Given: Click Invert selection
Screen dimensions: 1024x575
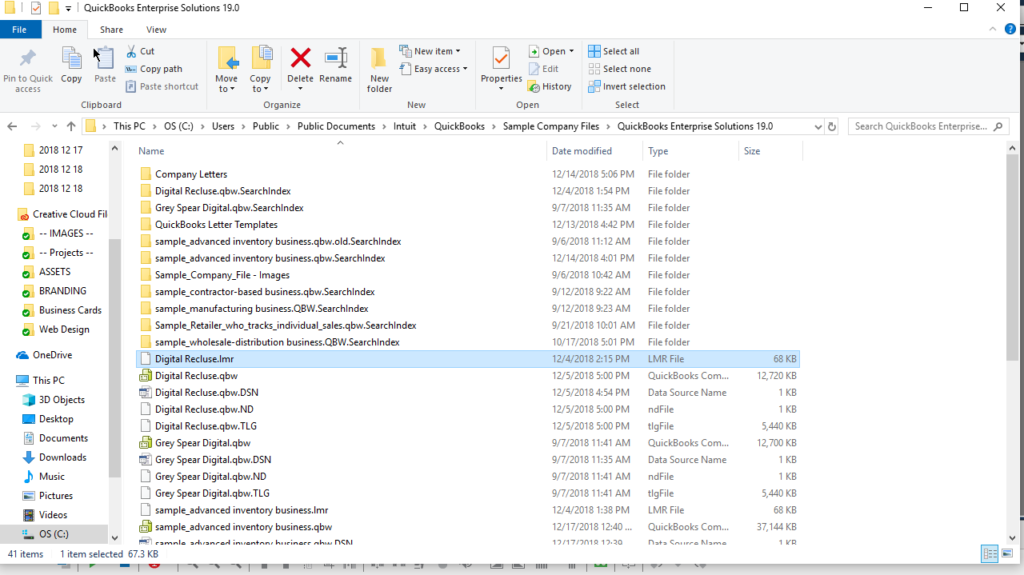Looking at the screenshot, I should point(627,86).
